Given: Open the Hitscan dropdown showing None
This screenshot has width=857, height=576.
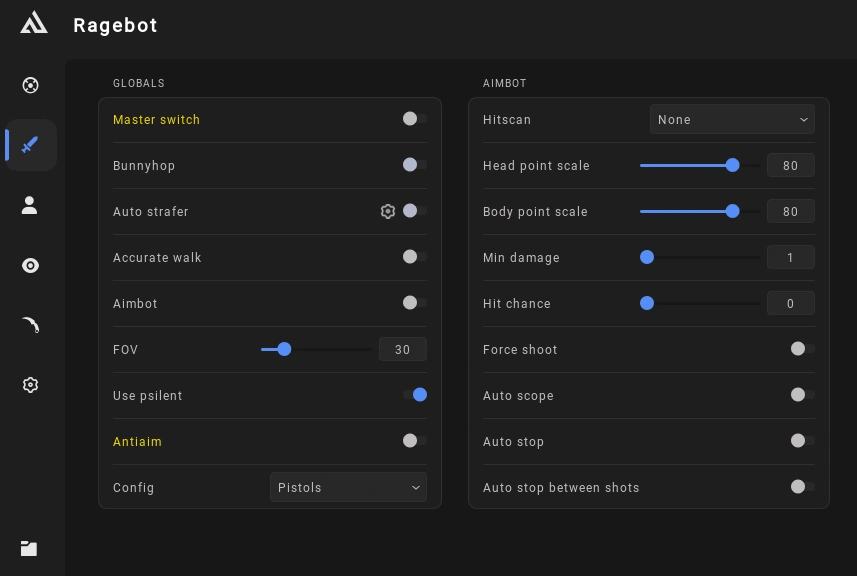Looking at the screenshot, I should click(732, 119).
